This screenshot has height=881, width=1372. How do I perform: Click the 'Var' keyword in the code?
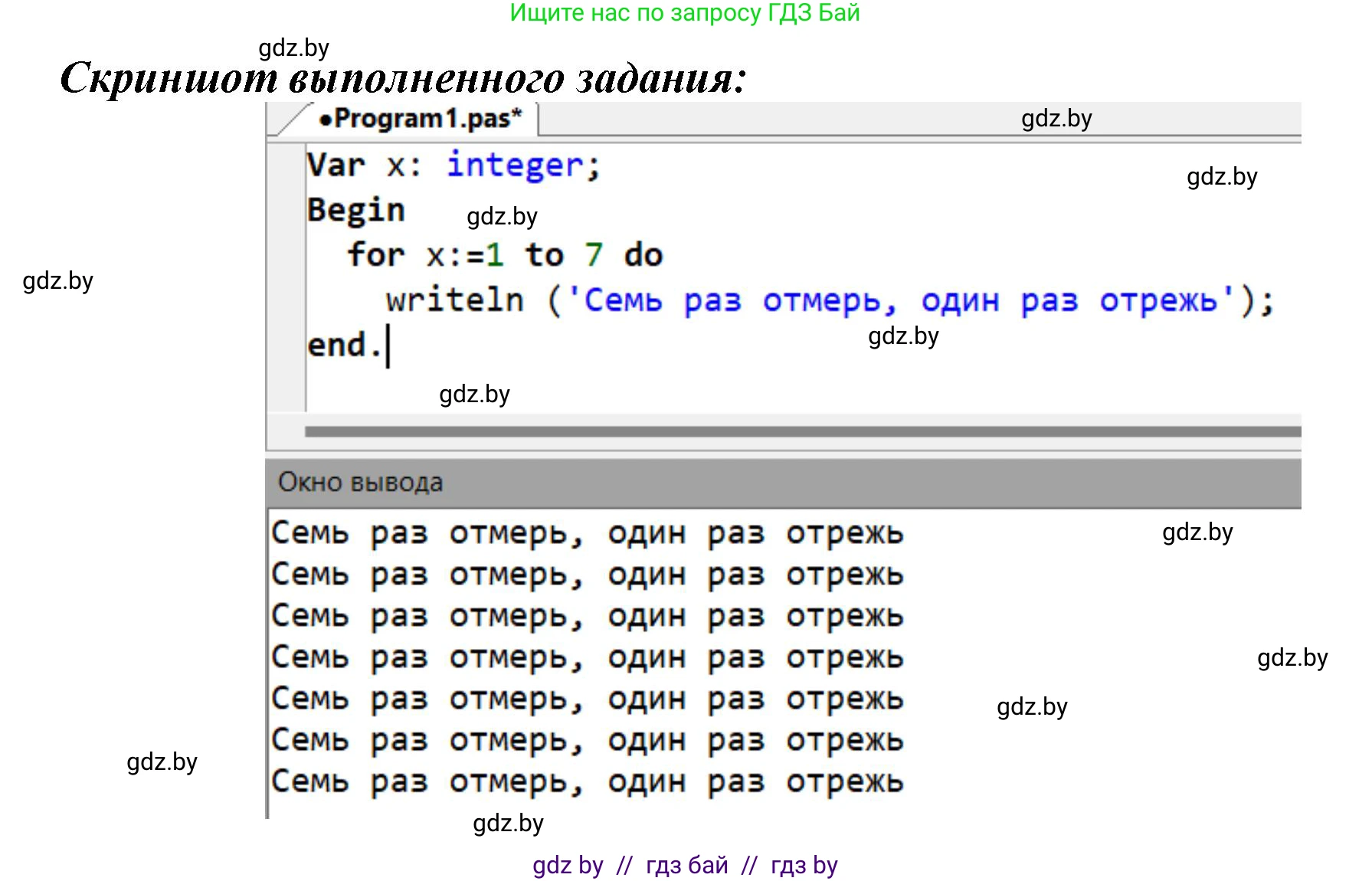point(336,165)
